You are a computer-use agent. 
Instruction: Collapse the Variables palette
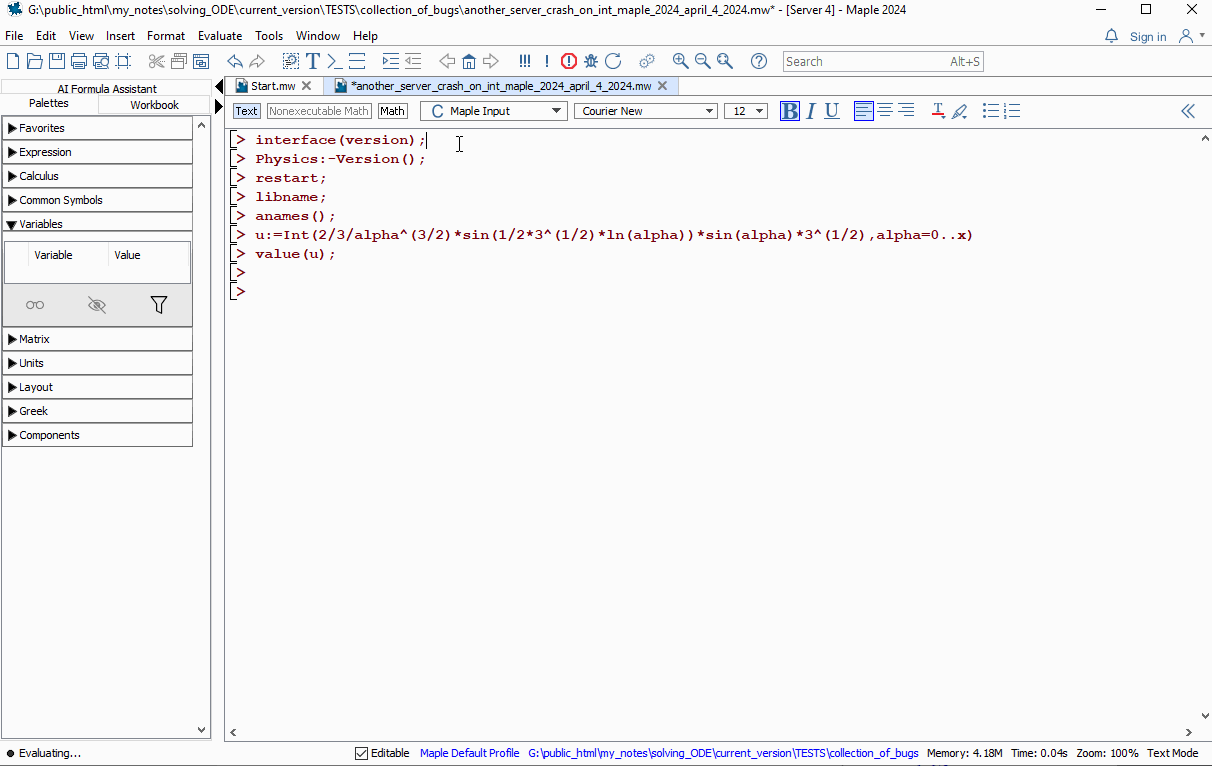[x=98, y=224]
